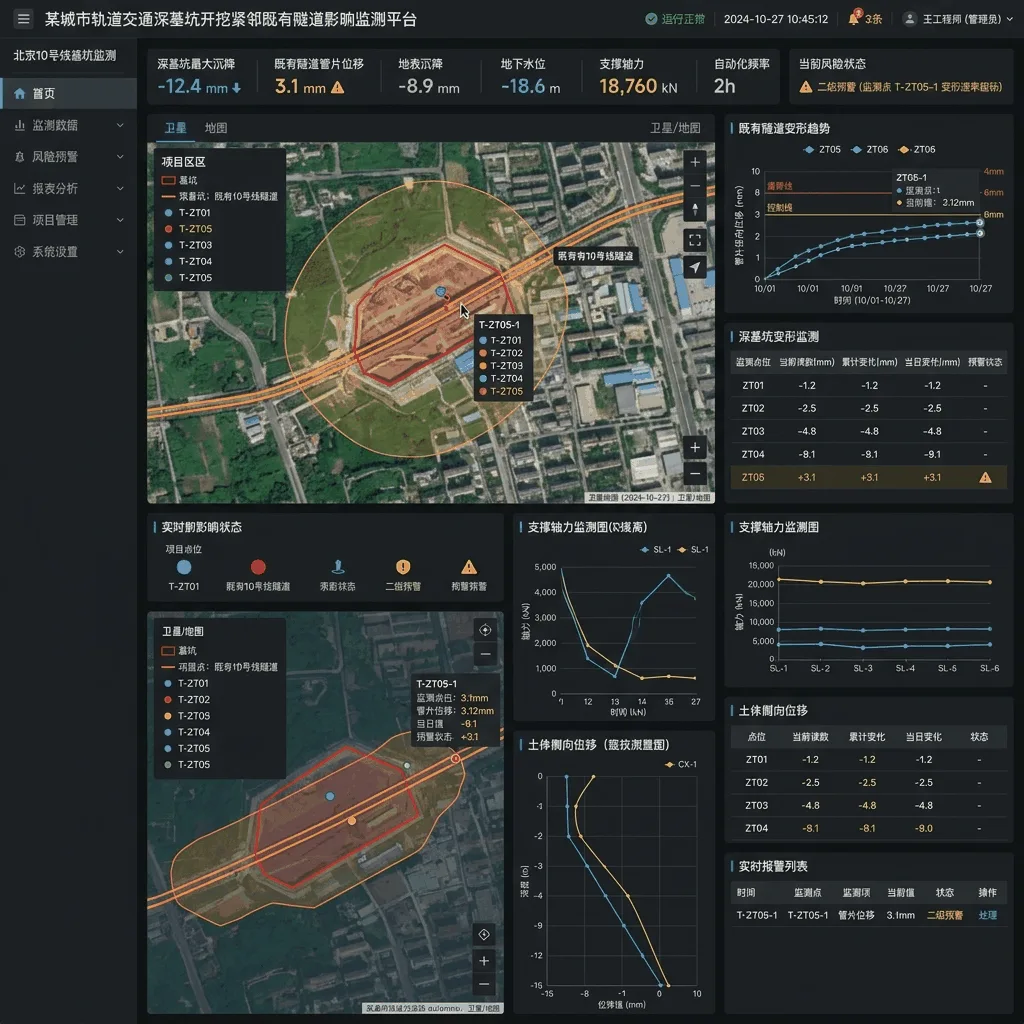The width and height of the screenshot is (1024, 1024).
Task: Toggle T-ZT01 in the 项目区区 legend
Action: tap(188, 213)
